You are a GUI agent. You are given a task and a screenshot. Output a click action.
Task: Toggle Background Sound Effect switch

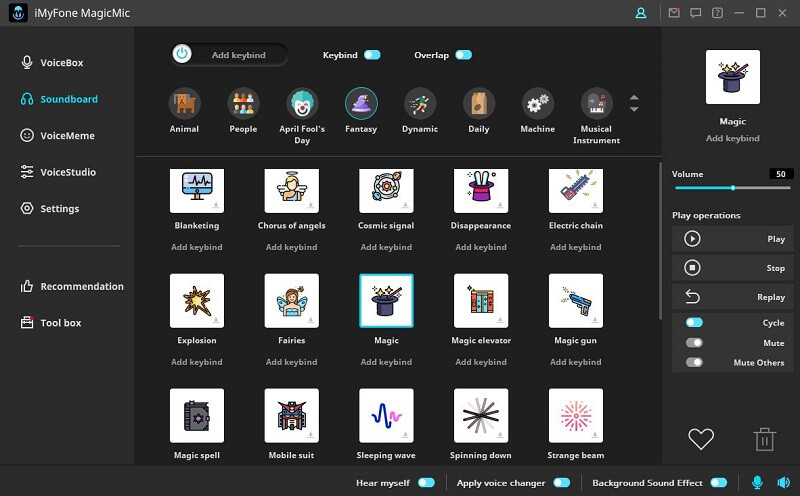[719, 482]
